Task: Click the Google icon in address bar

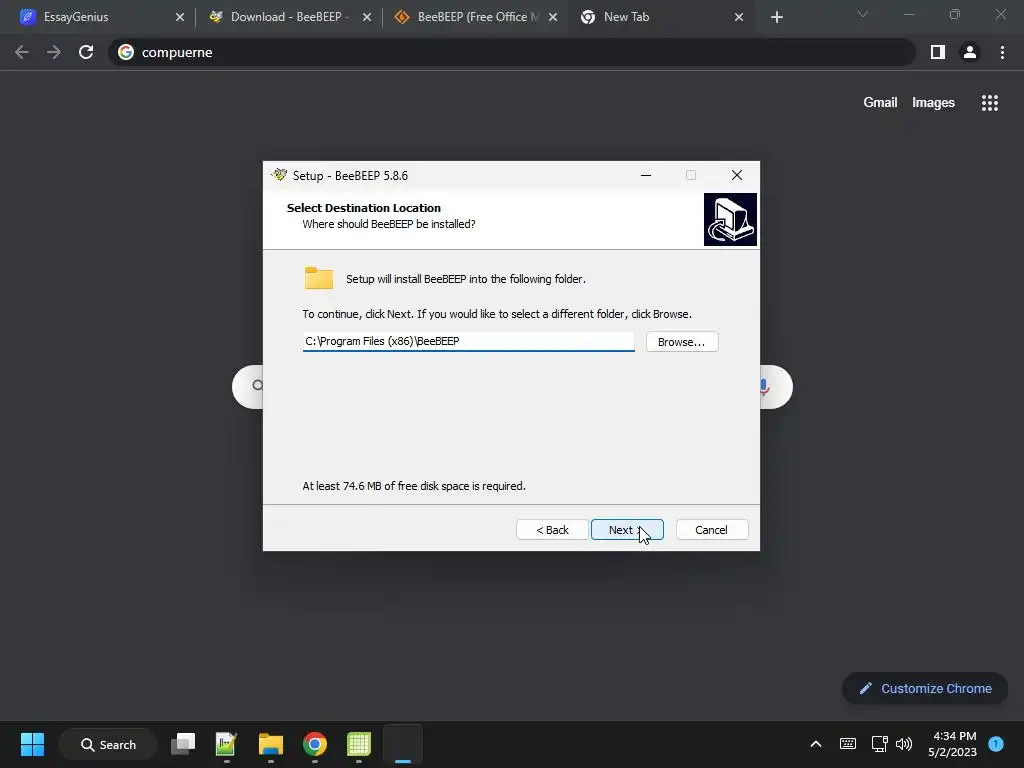Action: [126, 52]
